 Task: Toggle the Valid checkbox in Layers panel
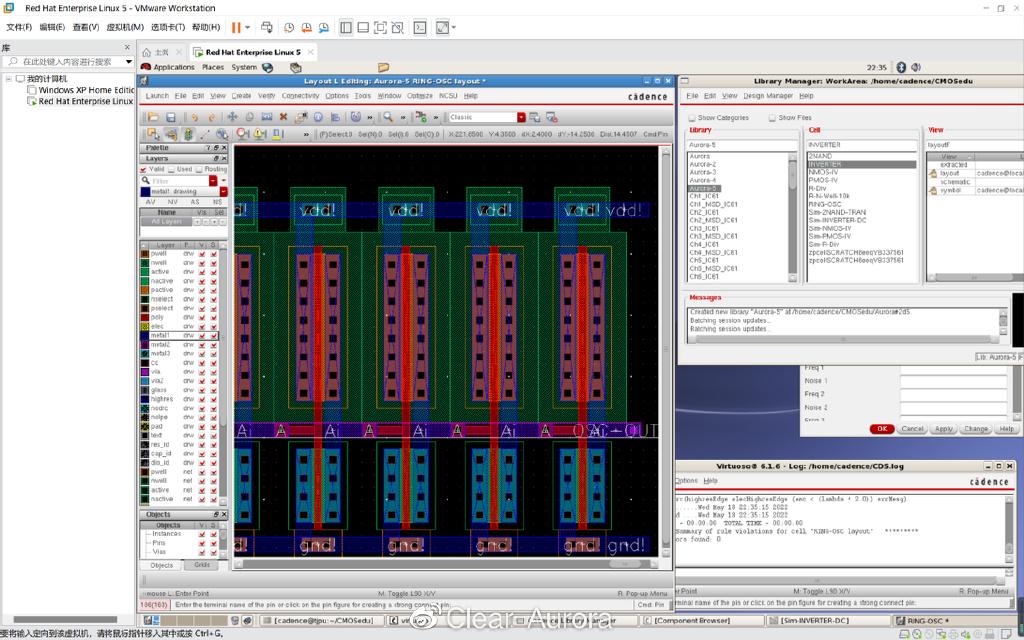(144, 169)
